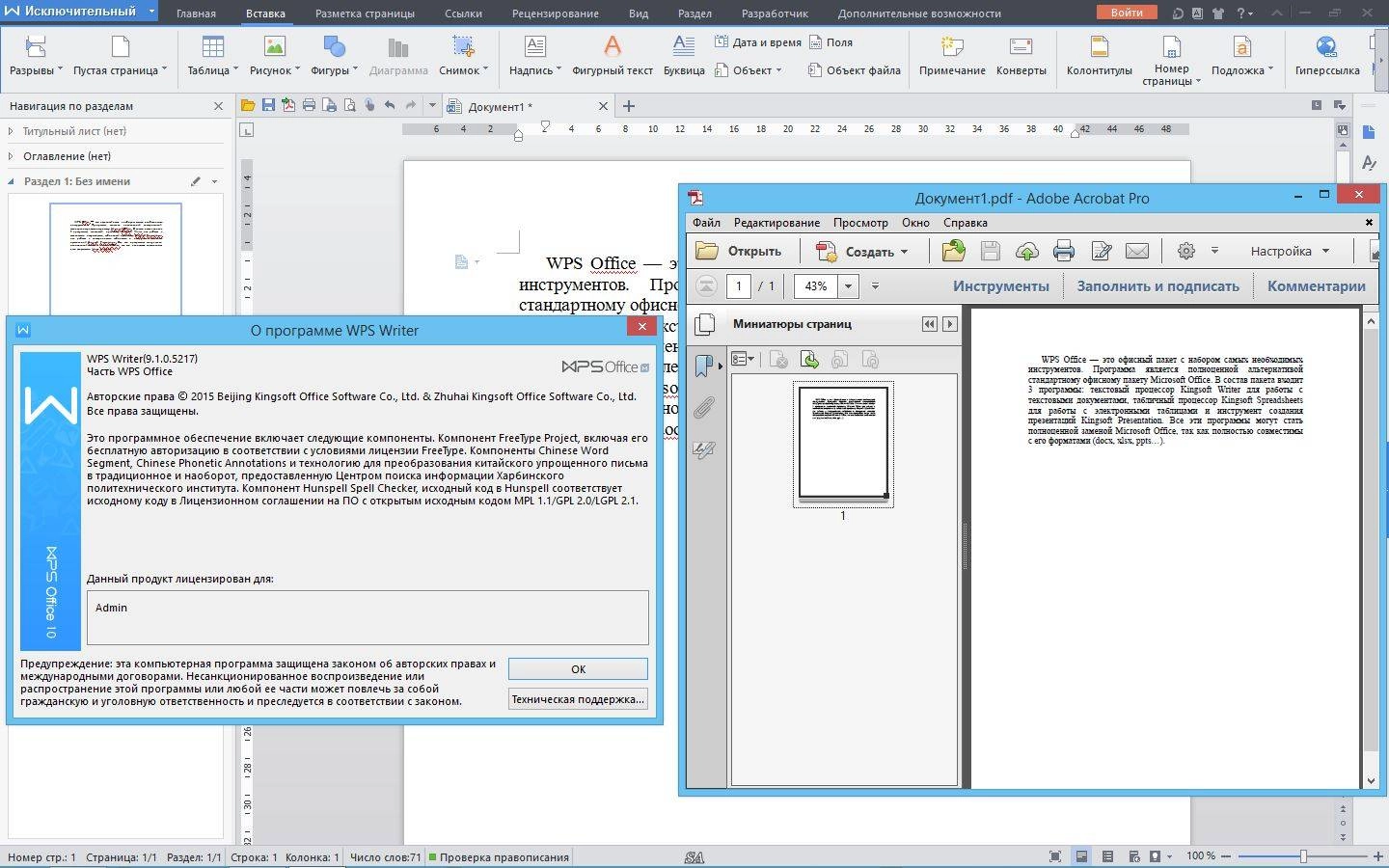This screenshot has height=868, width=1389.
Task: Open the Главная ribbon tab
Action: click(196, 14)
